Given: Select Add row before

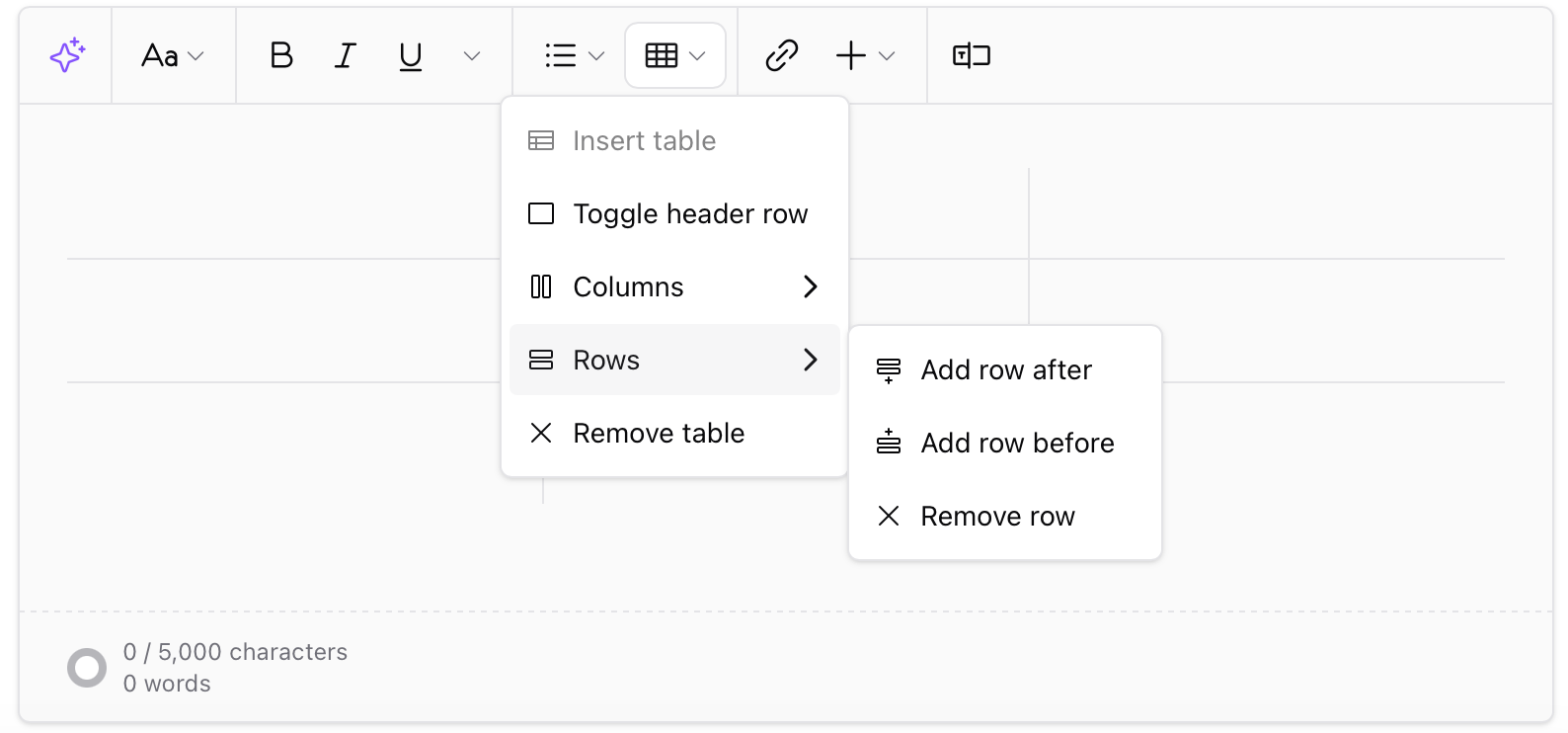Looking at the screenshot, I should tap(1016, 443).
